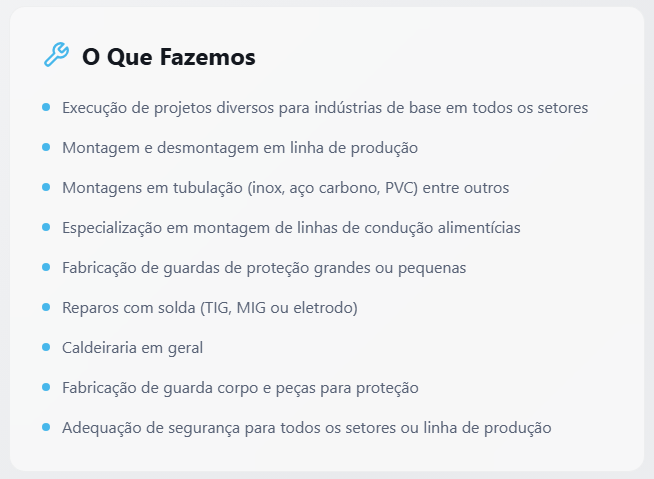Click bullet dot beside 'Reparos com solda'

(x=46, y=307)
